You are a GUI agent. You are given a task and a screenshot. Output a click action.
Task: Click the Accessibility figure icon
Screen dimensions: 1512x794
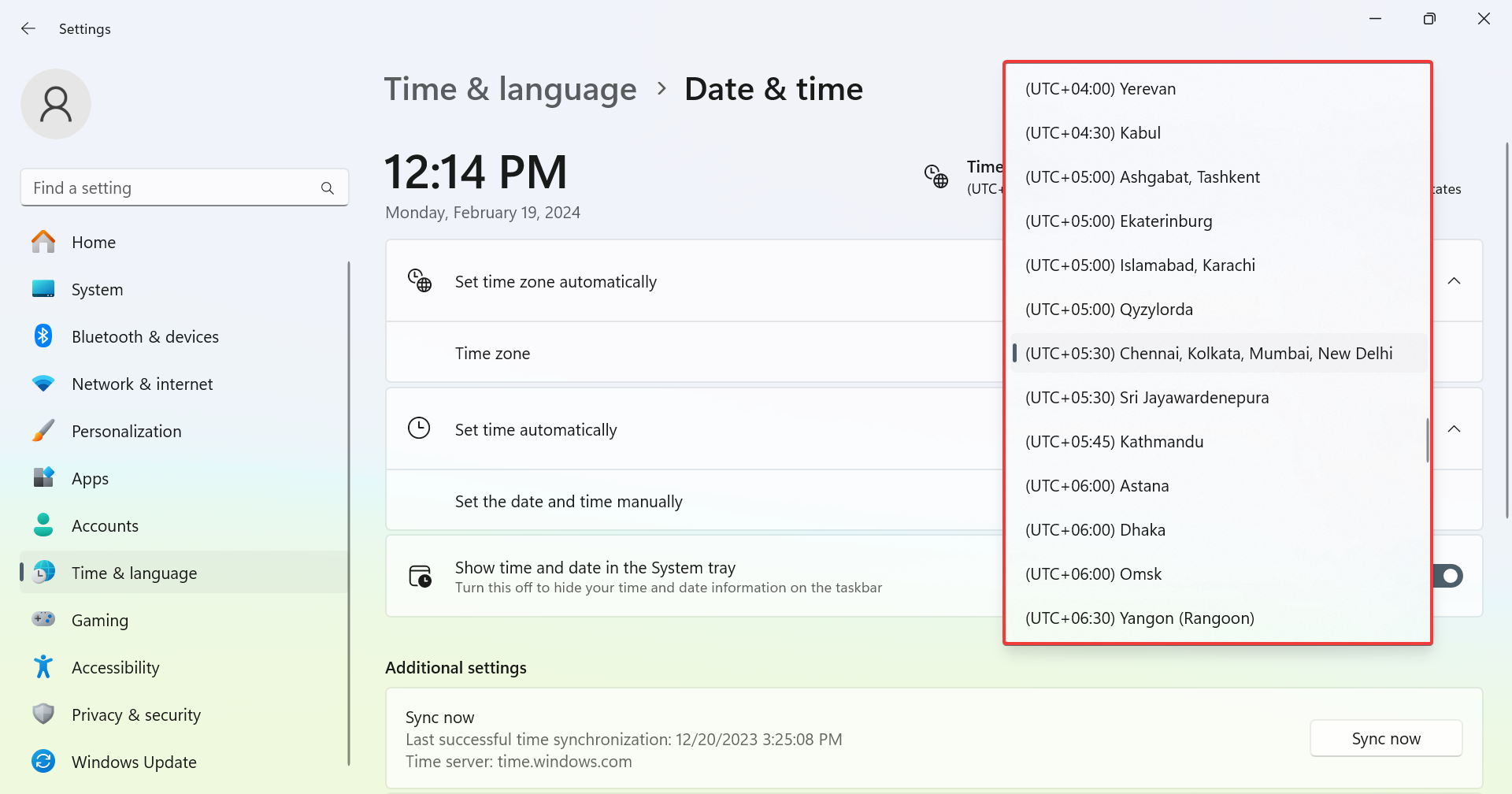pos(43,667)
